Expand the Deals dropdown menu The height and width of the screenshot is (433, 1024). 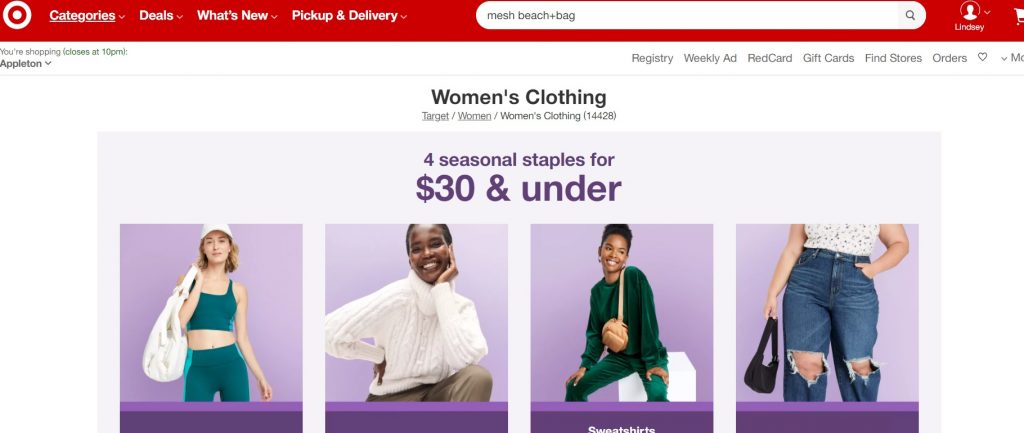tap(161, 16)
